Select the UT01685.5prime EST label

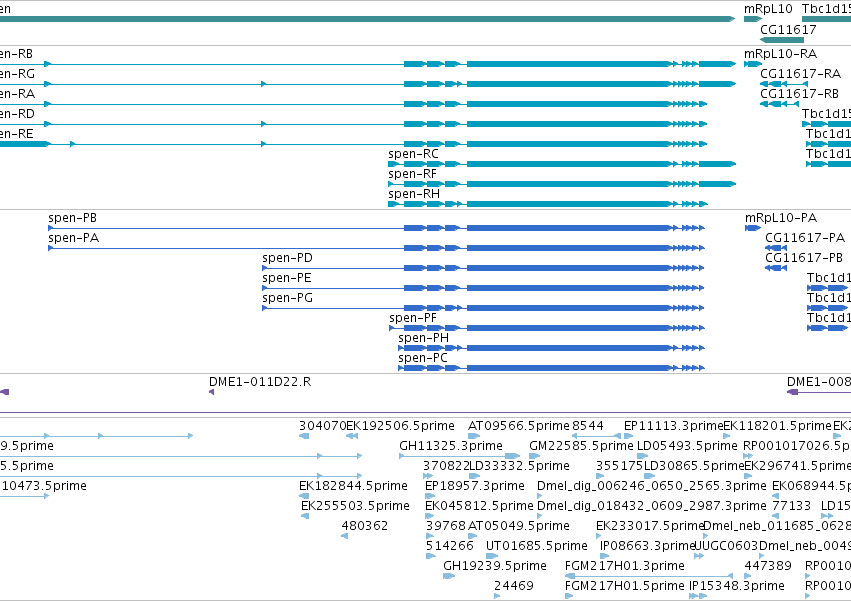[x=537, y=546]
